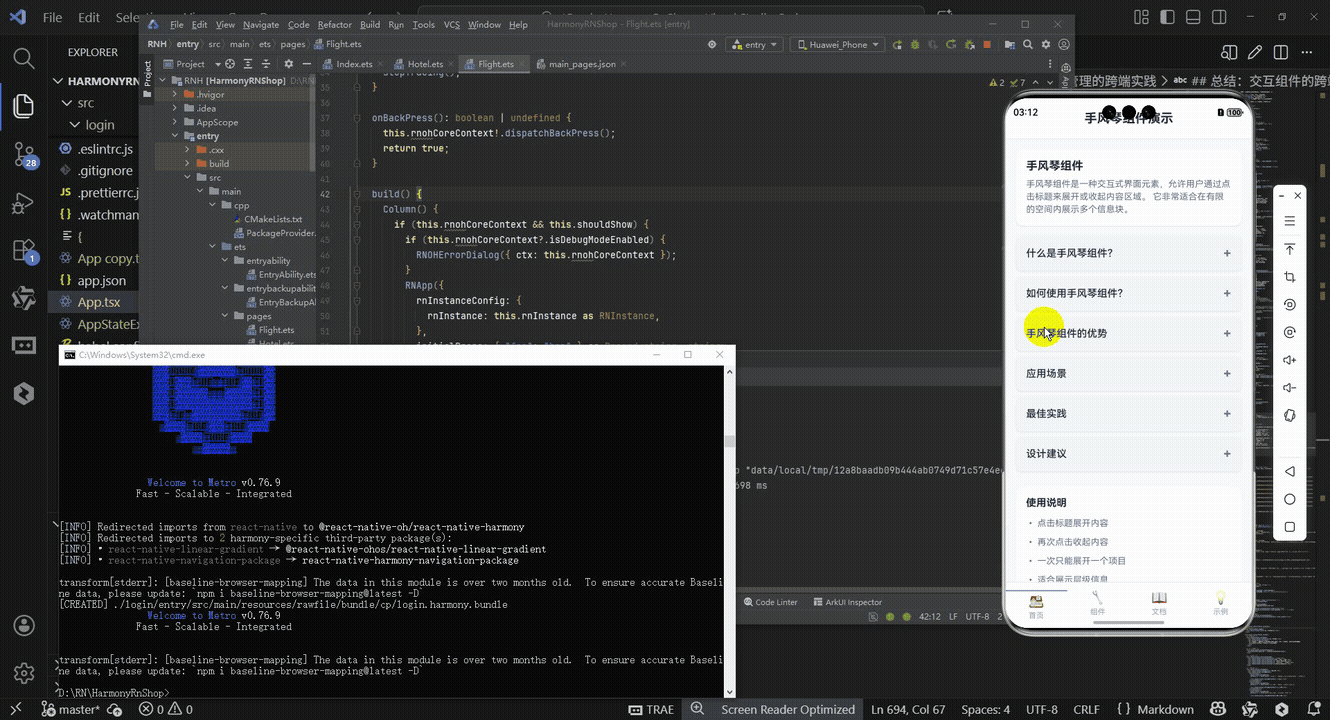Open 'entry' run configuration dropdown
1330x720 pixels.
pos(755,45)
